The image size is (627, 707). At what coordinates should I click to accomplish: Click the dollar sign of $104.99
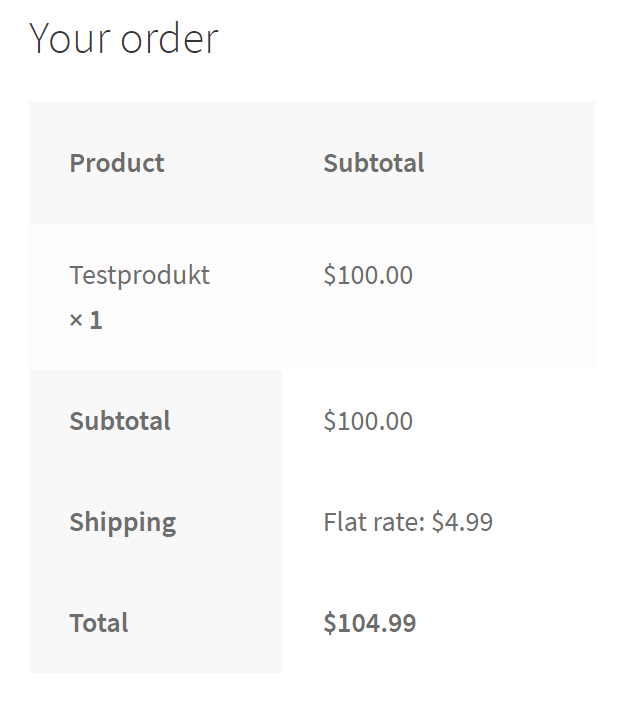(x=330, y=623)
